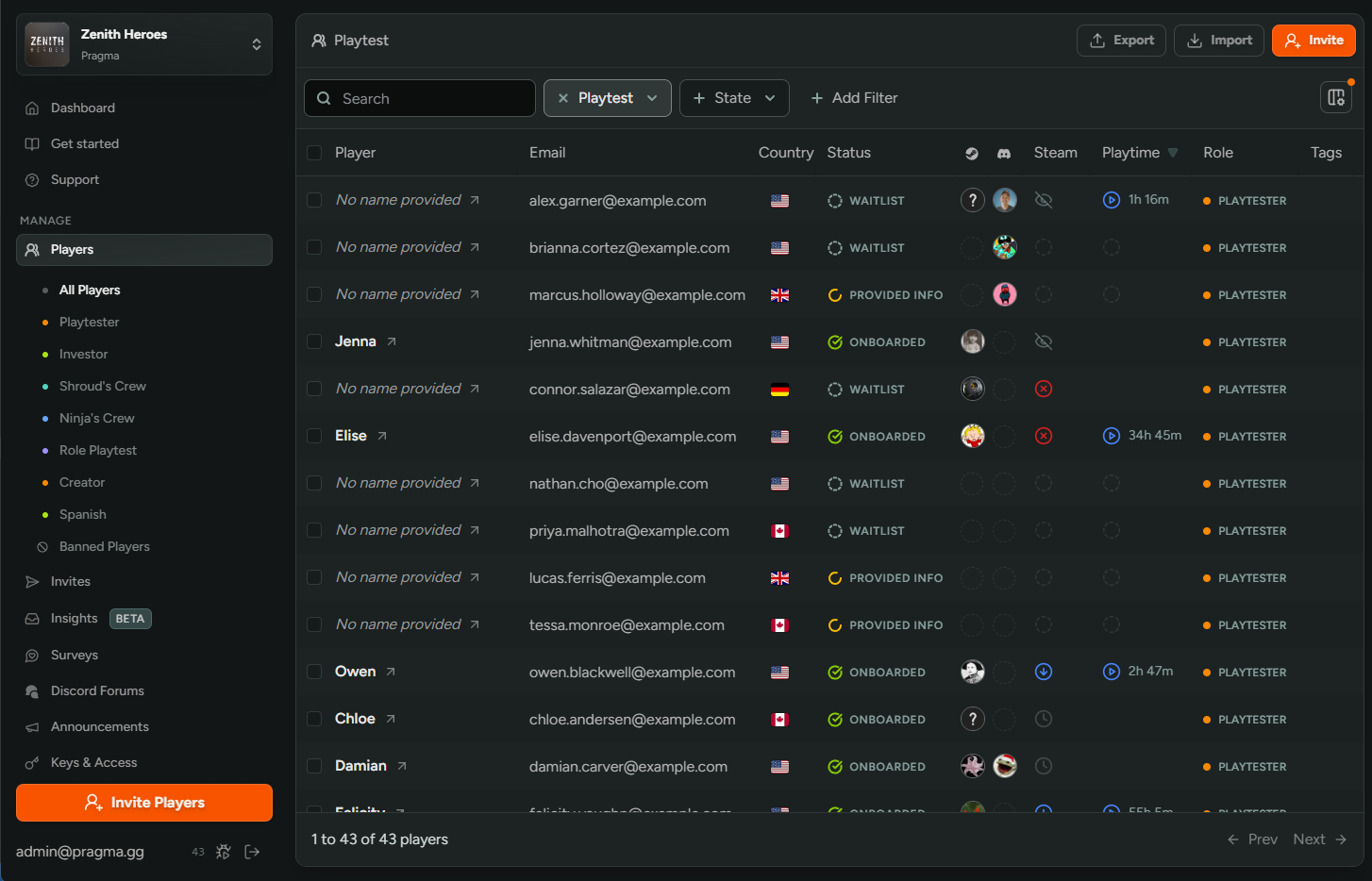Image resolution: width=1372 pixels, height=881 pixels.
Task: Click the Discord column header icon
Action: click(1004, 153)
